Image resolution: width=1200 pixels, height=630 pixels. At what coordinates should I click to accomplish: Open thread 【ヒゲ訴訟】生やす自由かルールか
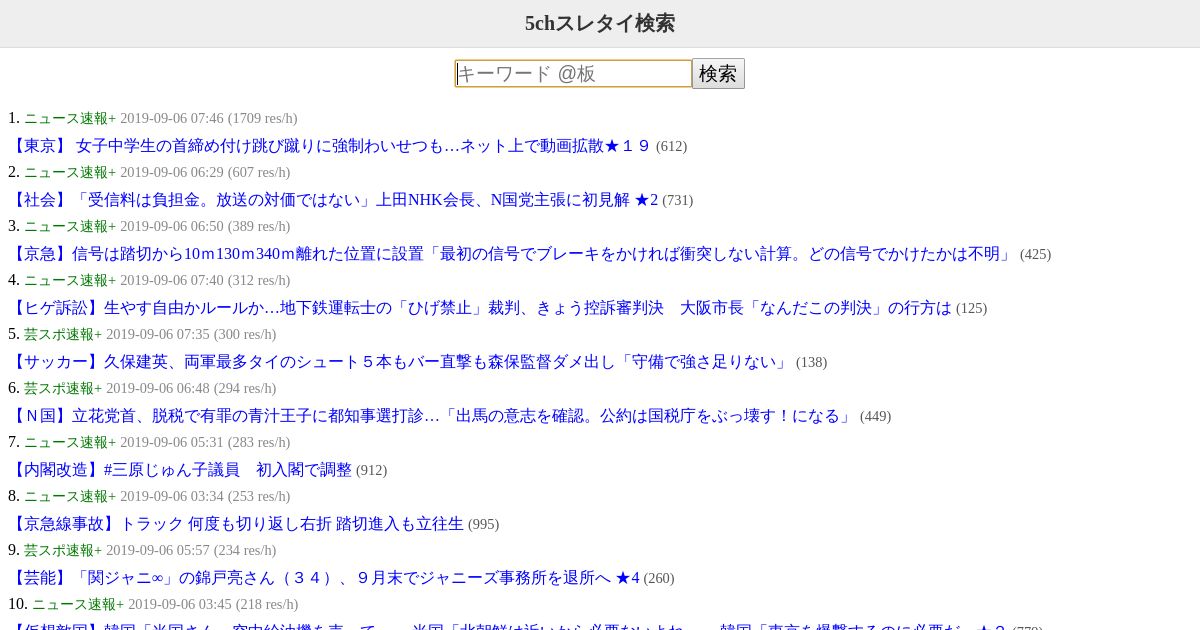(480, 308)
